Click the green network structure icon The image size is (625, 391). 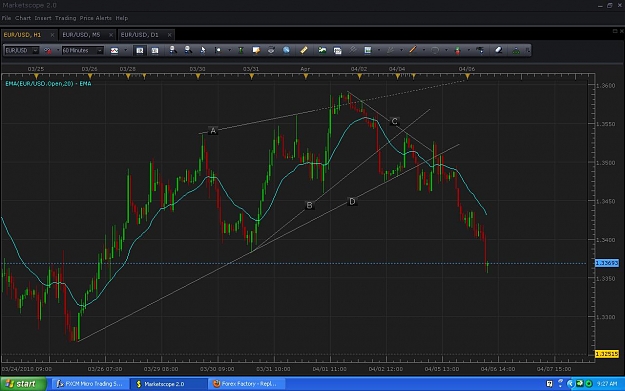[516, 50]
